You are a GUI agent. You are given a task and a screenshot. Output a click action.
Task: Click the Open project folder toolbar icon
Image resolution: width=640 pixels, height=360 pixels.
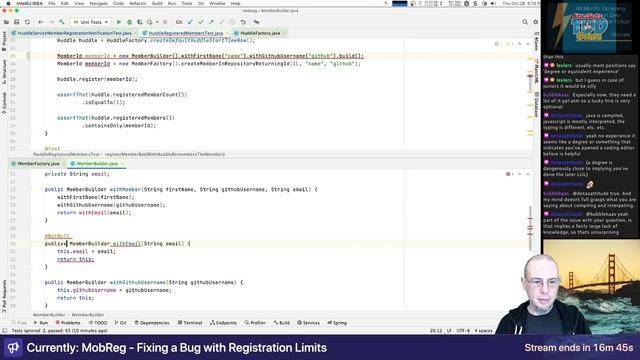tap(7, 22)
